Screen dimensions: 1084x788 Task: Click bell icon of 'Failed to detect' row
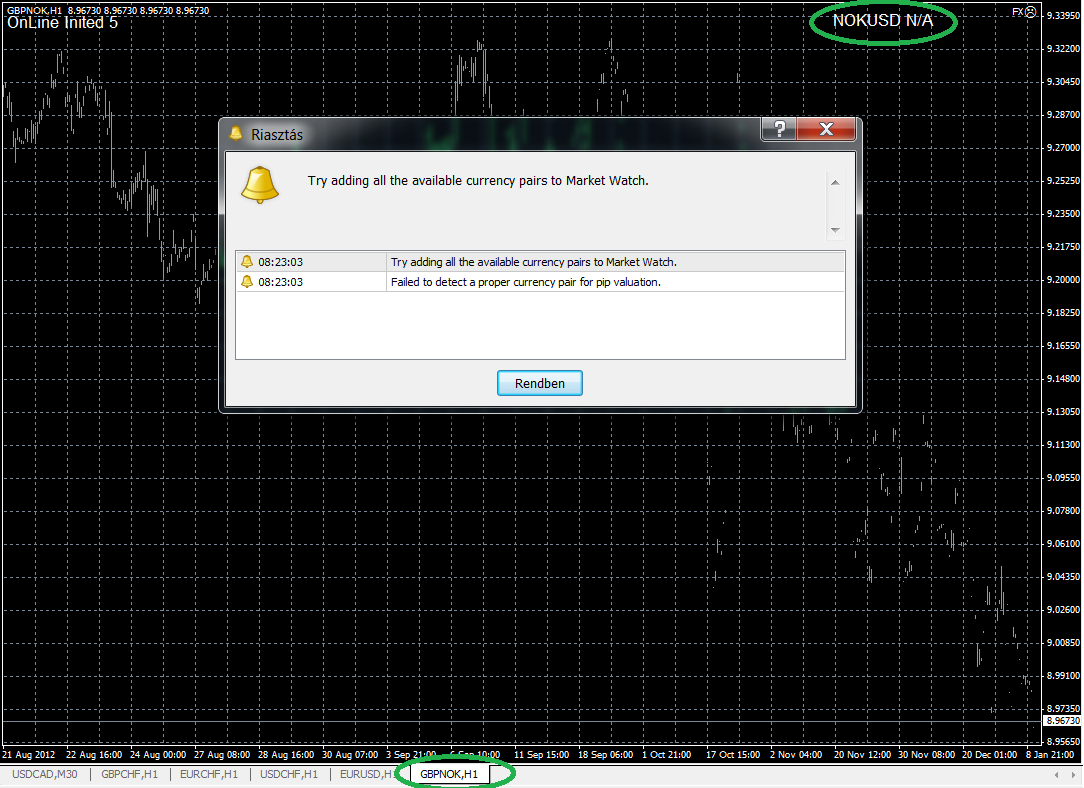(x=247, y=282)
